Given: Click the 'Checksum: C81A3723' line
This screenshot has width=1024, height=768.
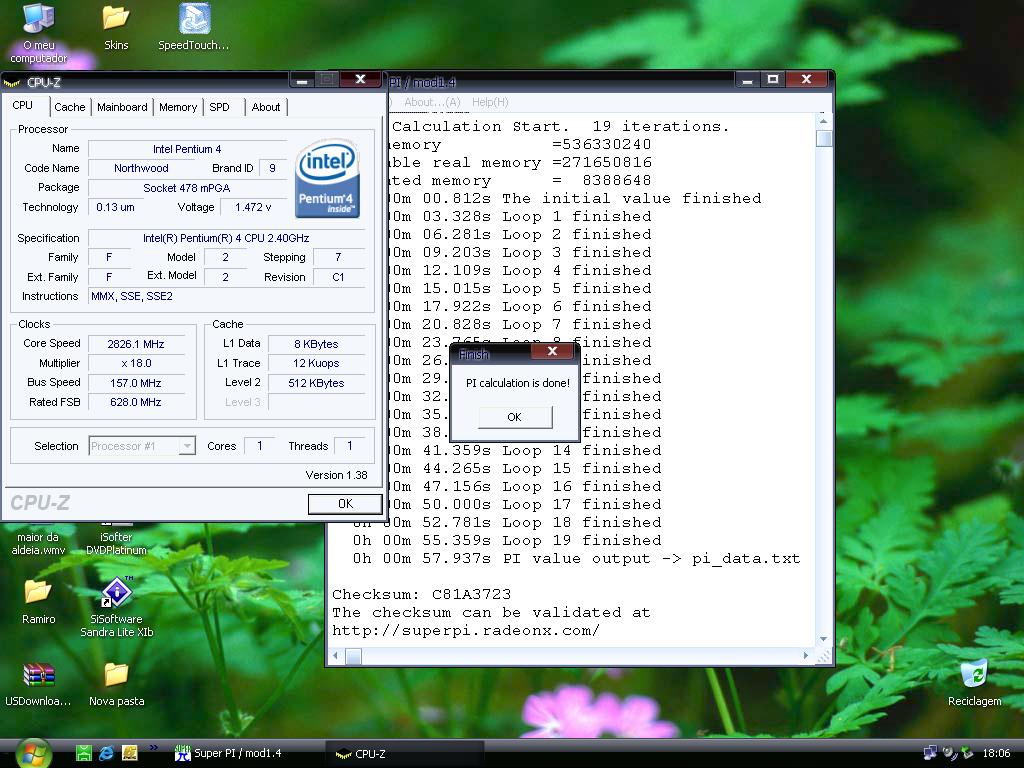Looking at the screenshot, I should [421, 594].
